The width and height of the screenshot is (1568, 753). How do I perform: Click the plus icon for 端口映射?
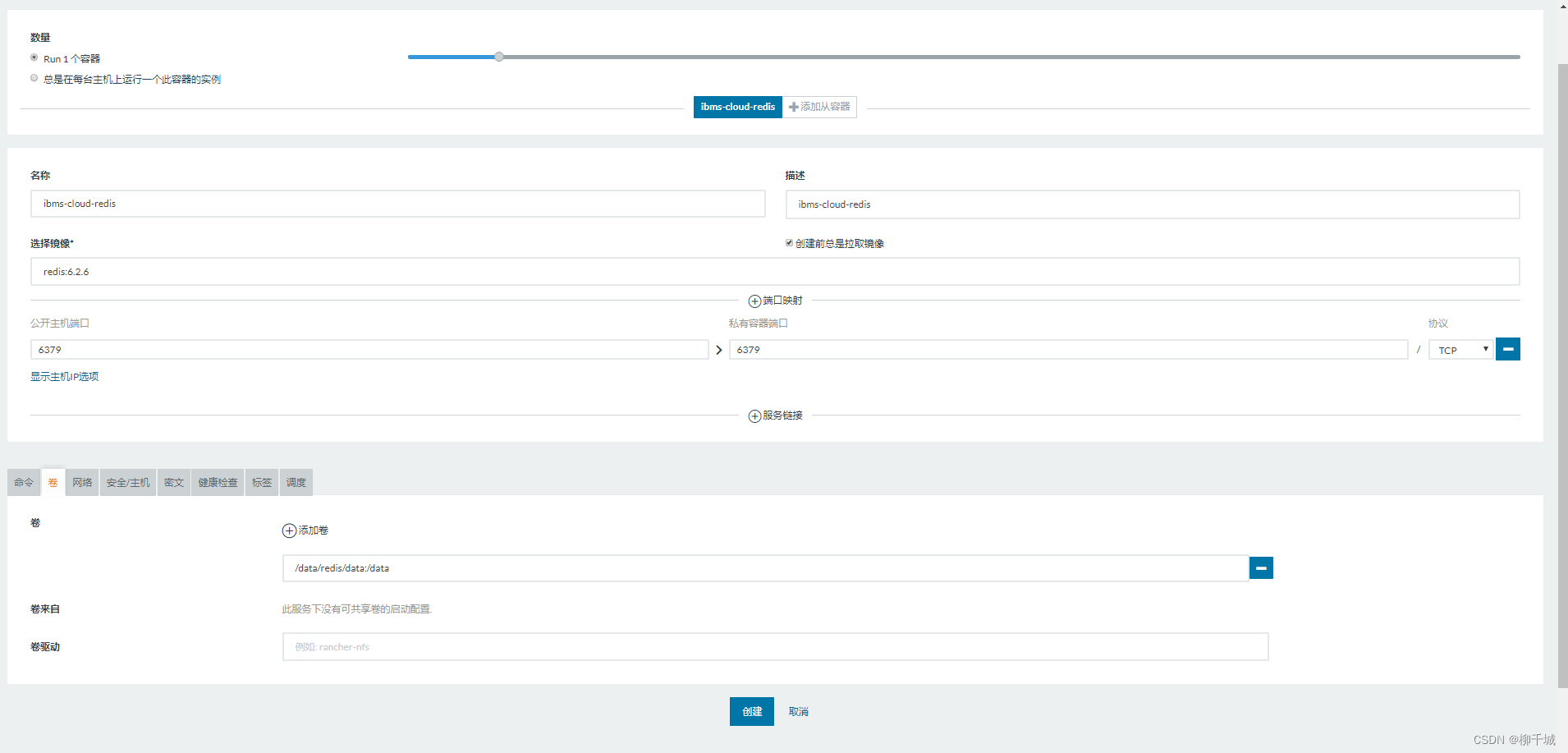(x=754, y=301)
